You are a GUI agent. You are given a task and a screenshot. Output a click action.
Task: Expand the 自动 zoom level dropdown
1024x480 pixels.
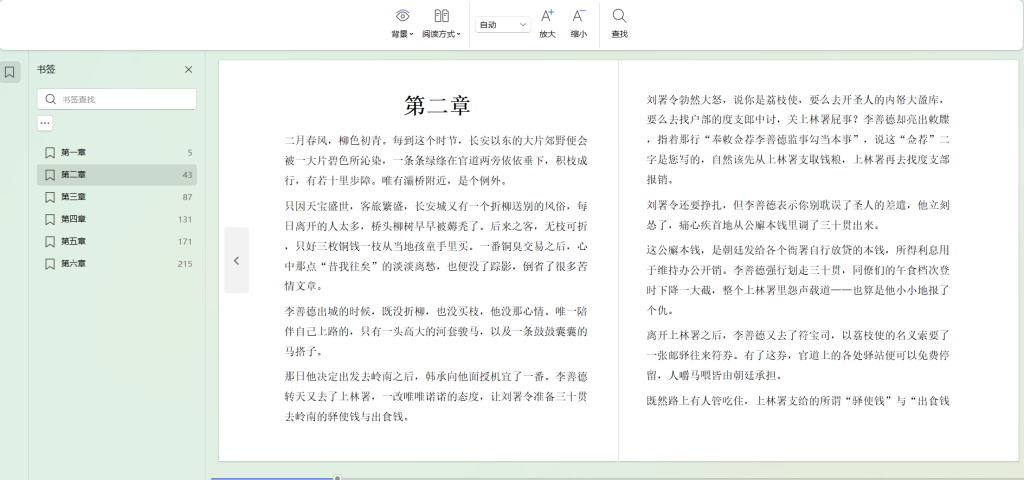point(503,24)
